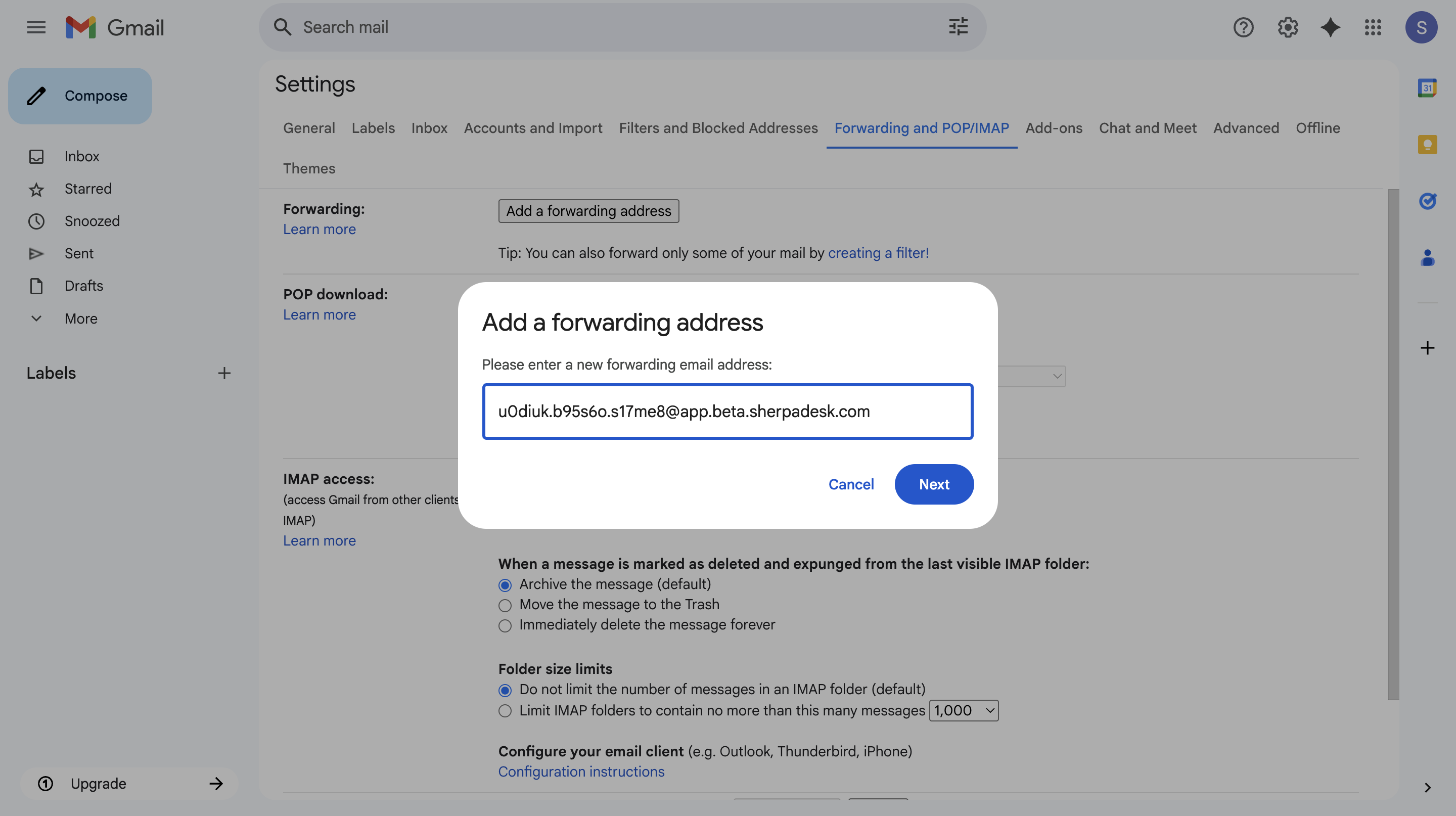Open the Google apps grid
The width and height of the screenshot is (1456, 816).
[1373, 27]
